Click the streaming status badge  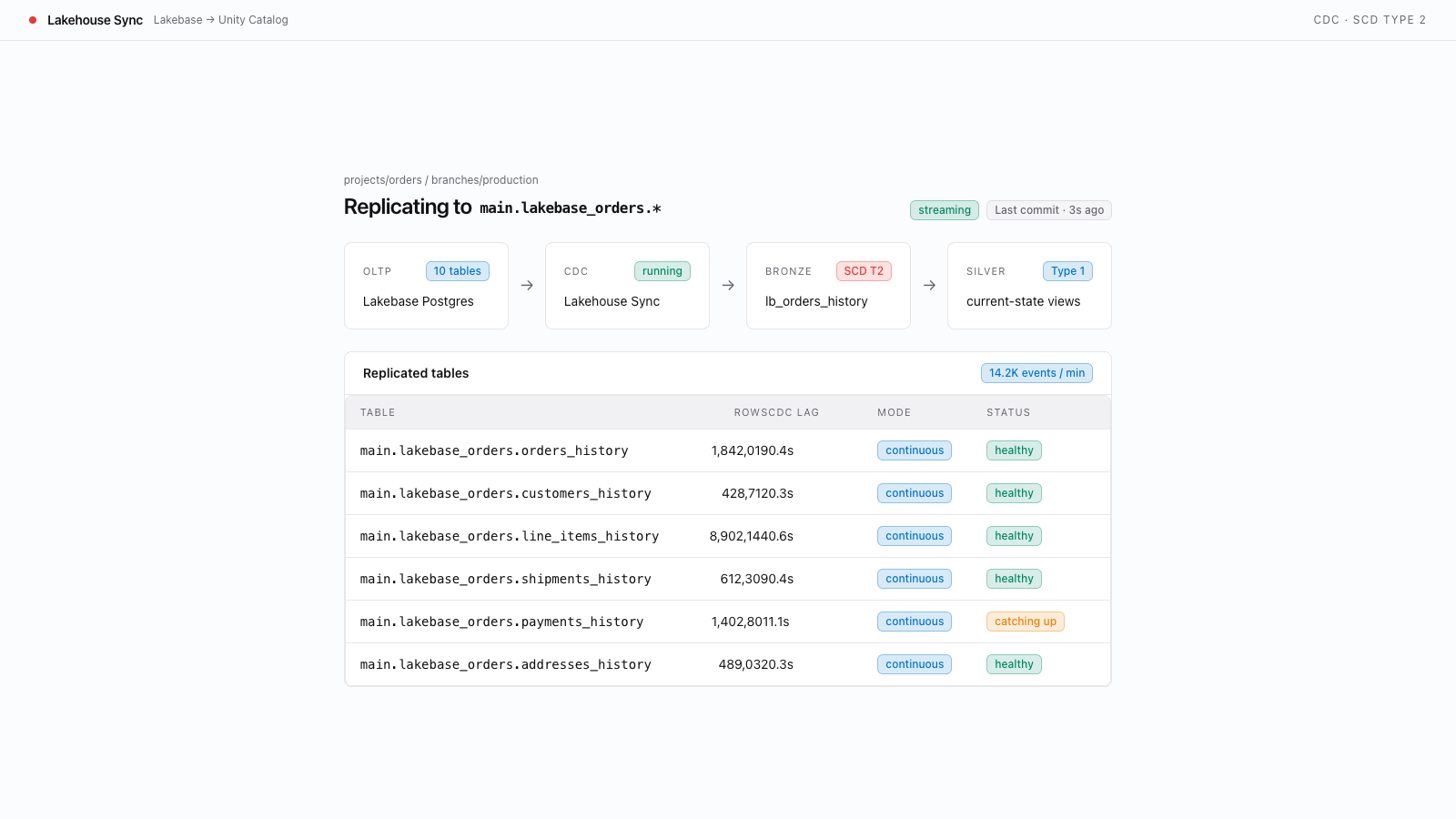point(945,210)
